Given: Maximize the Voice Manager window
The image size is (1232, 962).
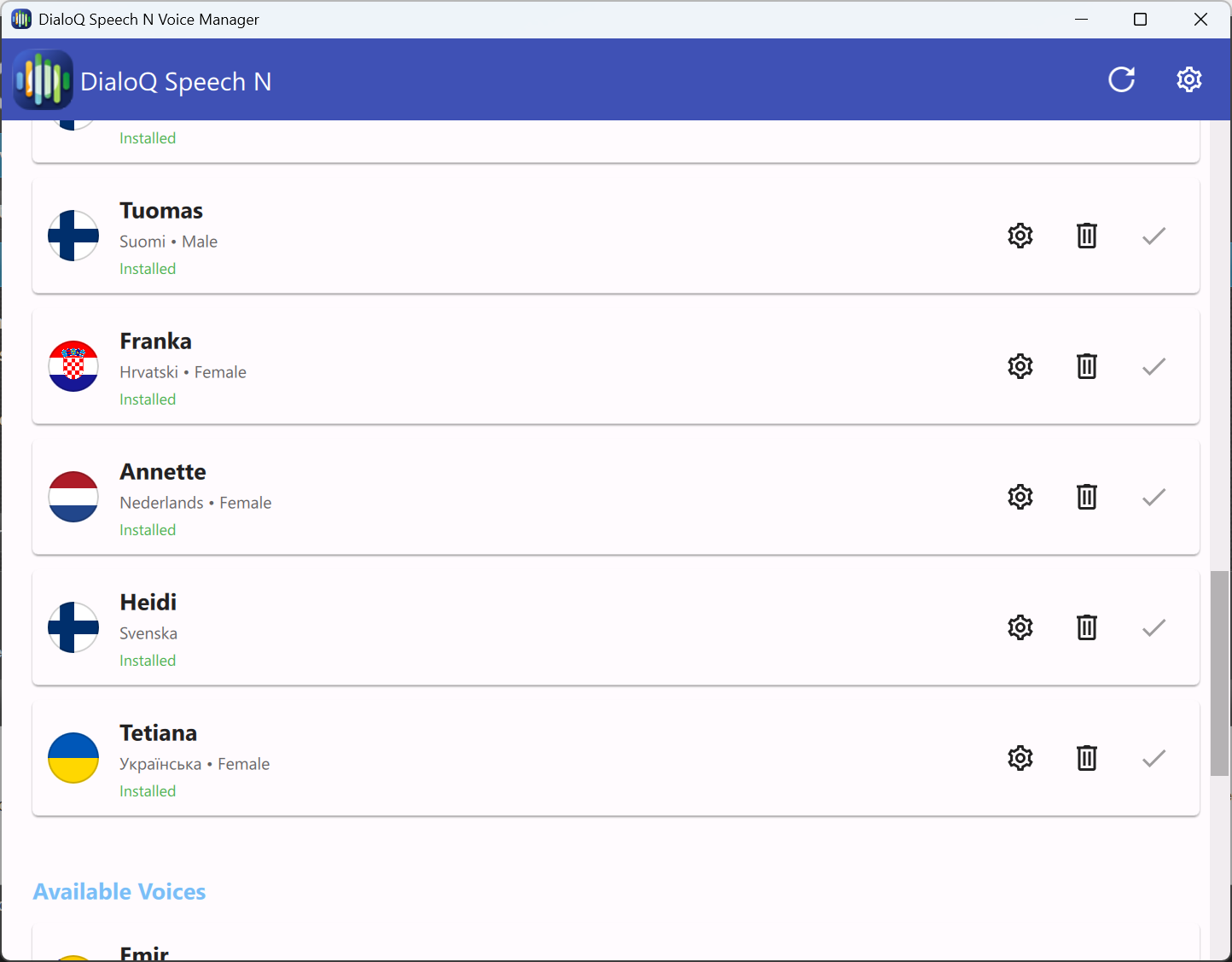Looking at the screenshot, I should pyautogui.click(x=1140, y=19).
